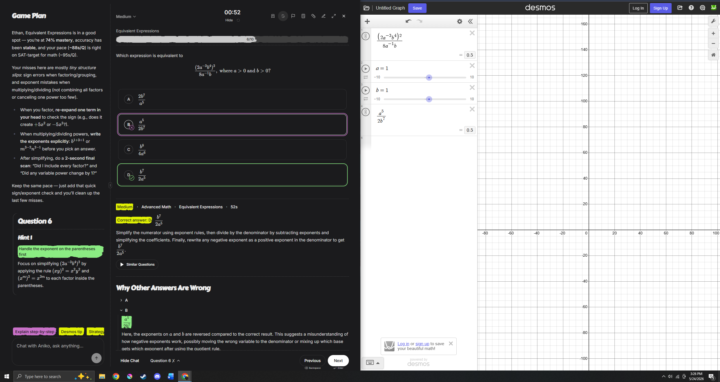The width and height of the screenshot is (720, 382).
Task: Flag this question with the flag icon
Action: point(293,16)
